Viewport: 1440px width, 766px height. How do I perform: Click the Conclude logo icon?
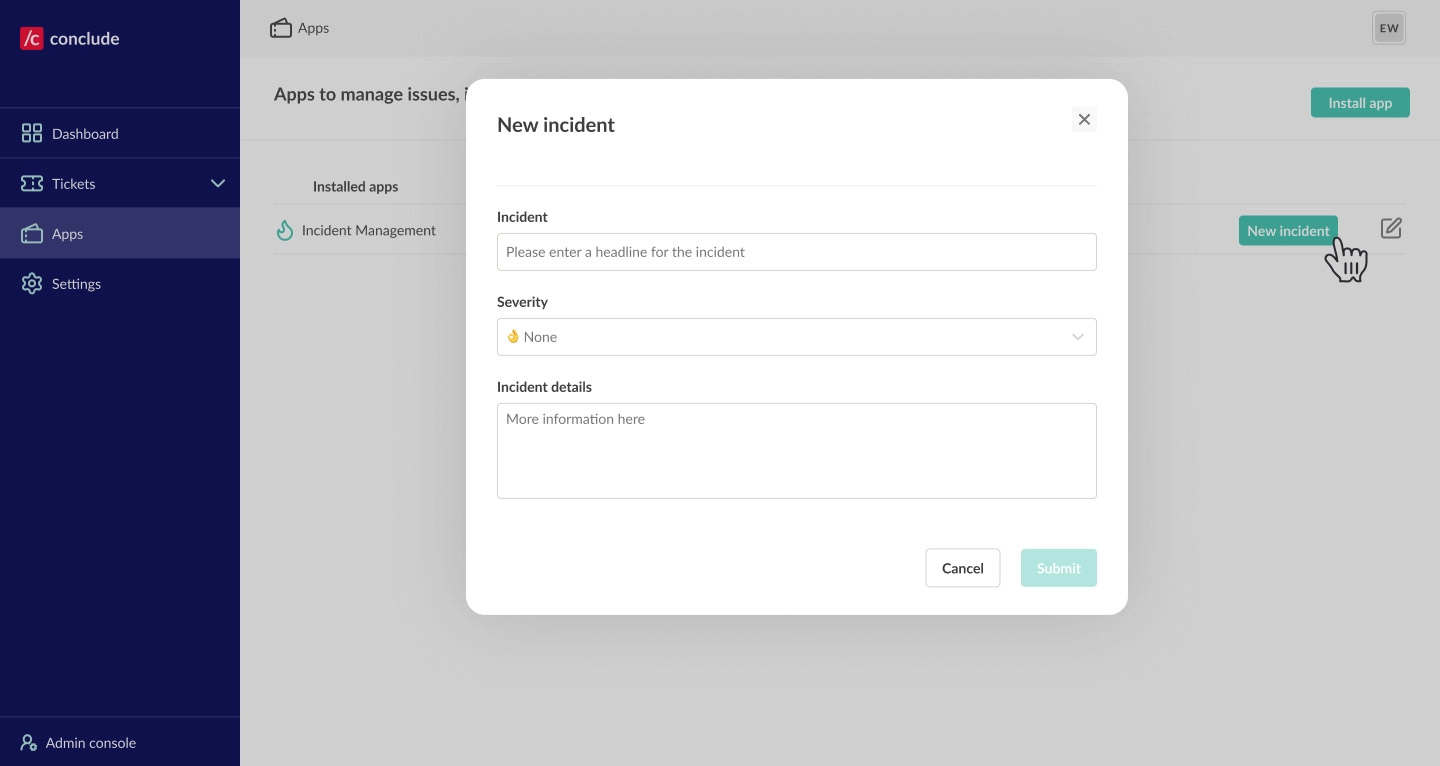(32, 39)
